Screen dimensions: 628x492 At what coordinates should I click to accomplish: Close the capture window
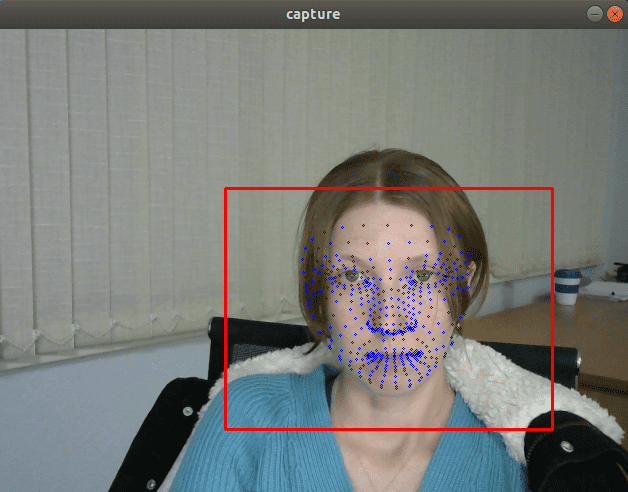pos(614,14)
